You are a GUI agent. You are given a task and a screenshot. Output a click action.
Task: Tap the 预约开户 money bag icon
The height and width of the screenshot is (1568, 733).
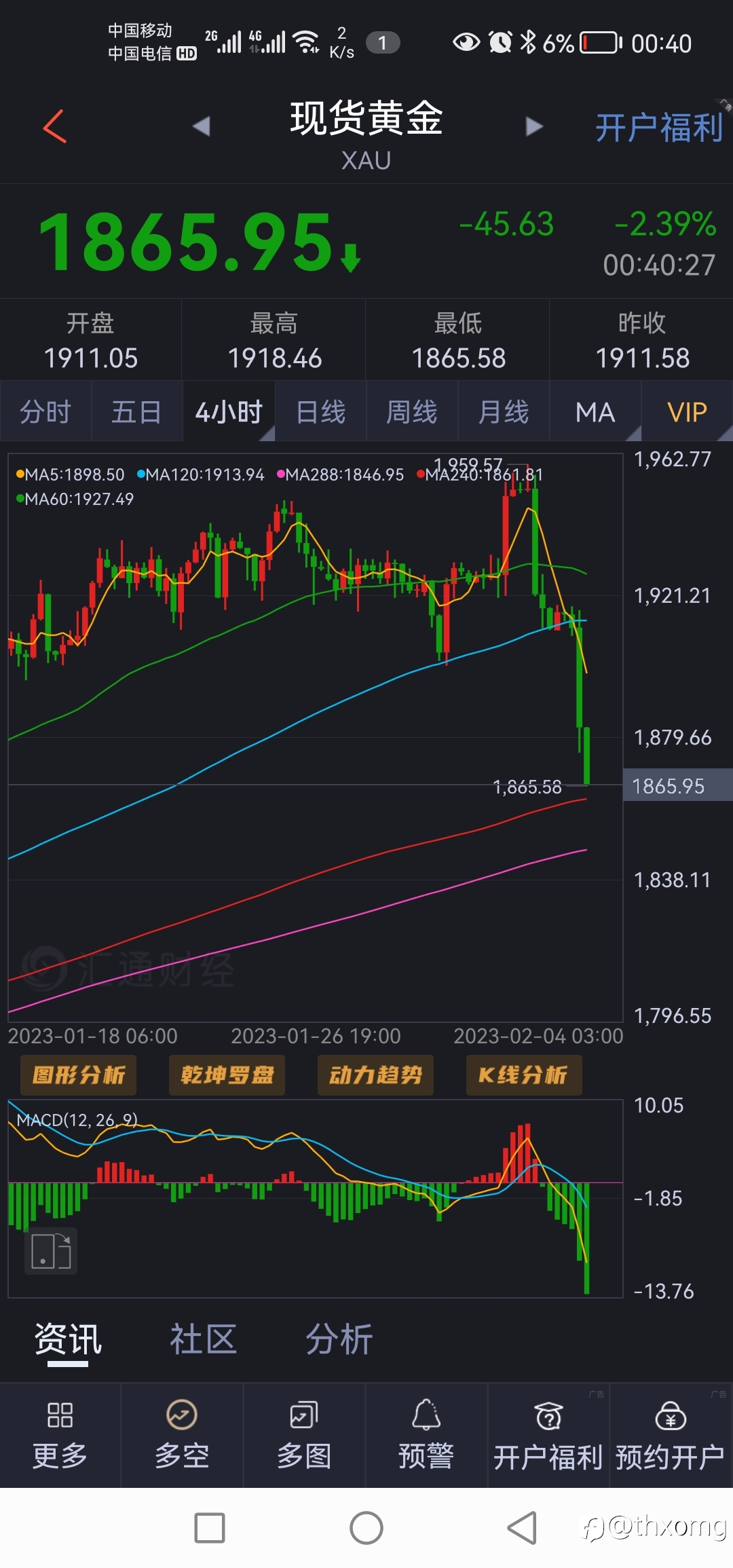coord(671,1435)
